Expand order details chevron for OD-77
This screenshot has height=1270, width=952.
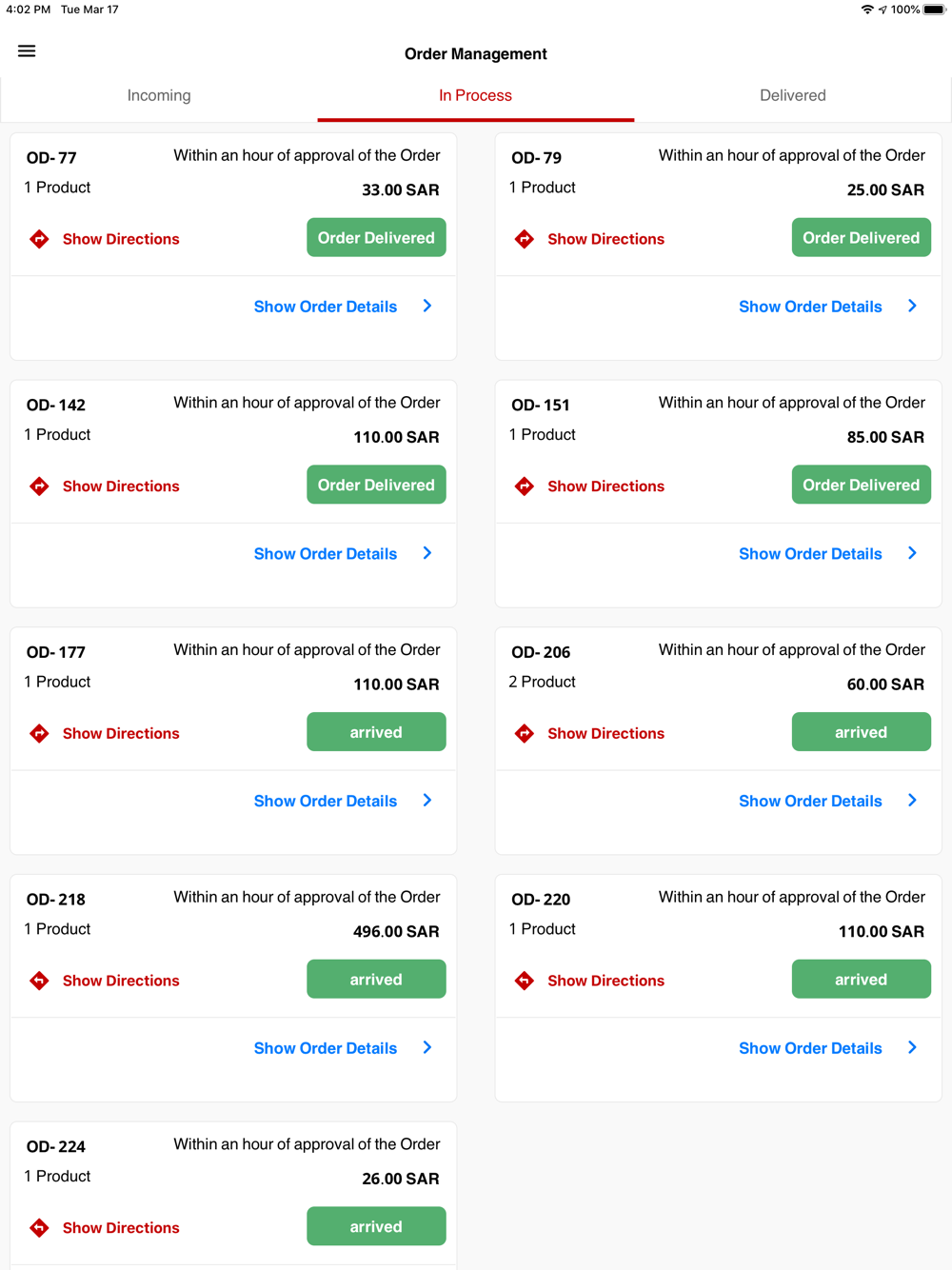[427, 306]
